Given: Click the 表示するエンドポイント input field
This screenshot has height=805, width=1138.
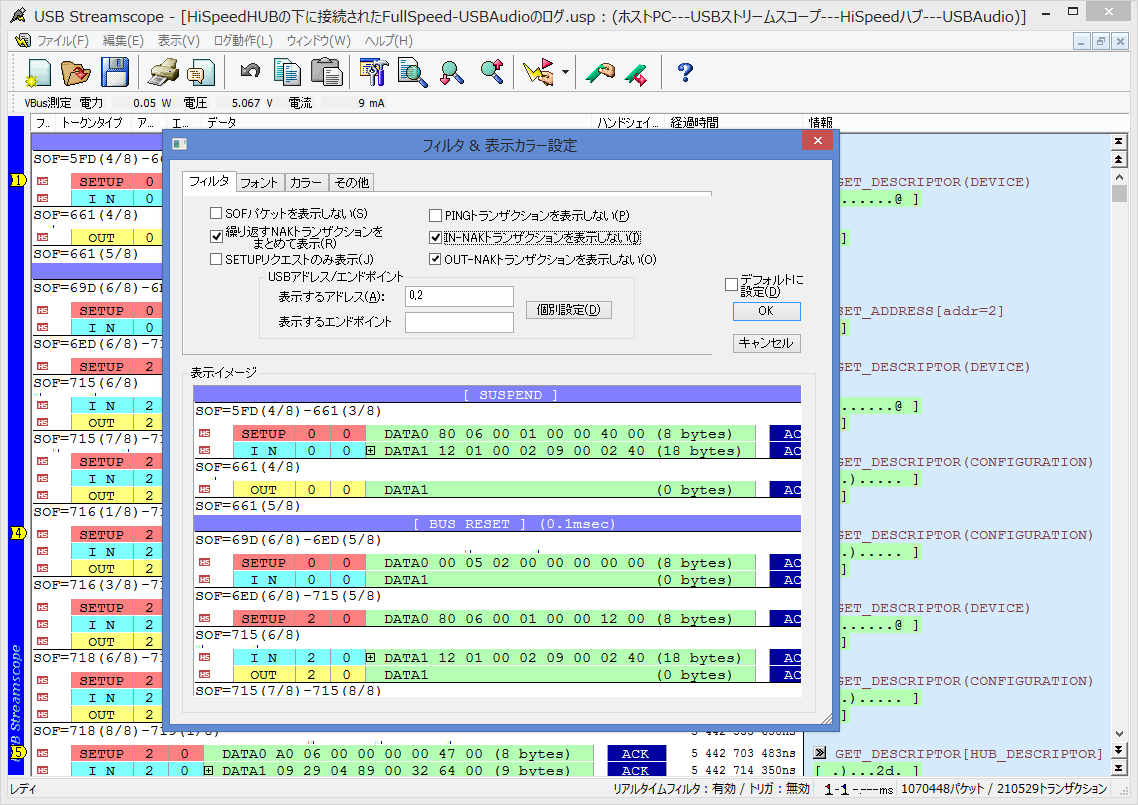Looking at the screenshot, I should point(459,322).
